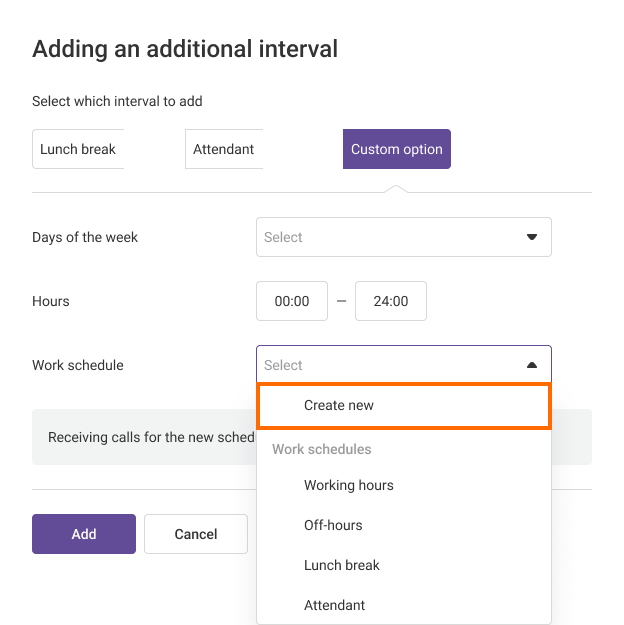Viewport: 624px width, 625px height.
Task: Click the 24:00 end time field
Action: click(391, 301)
